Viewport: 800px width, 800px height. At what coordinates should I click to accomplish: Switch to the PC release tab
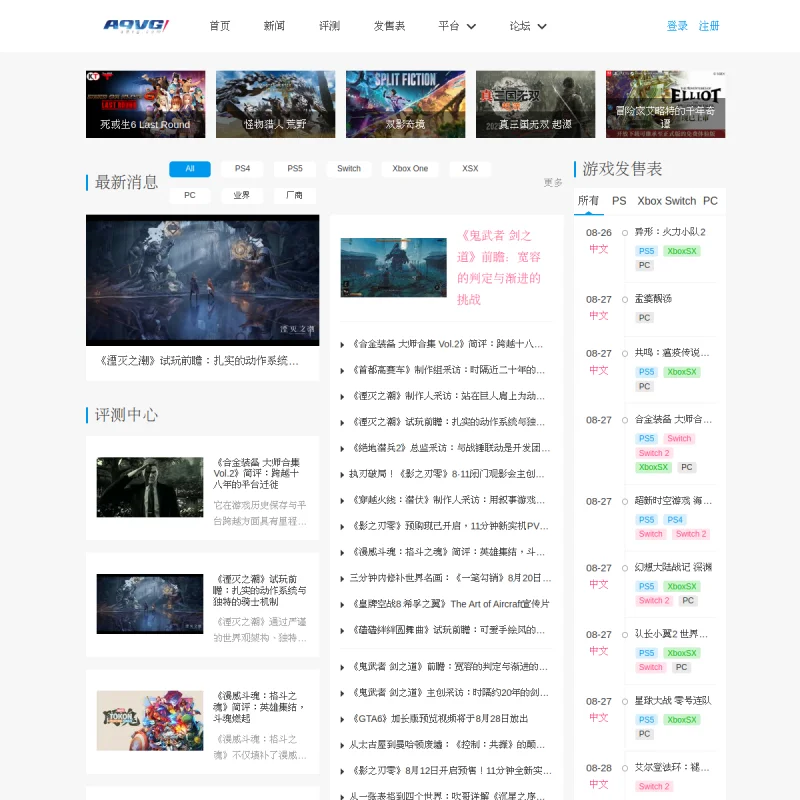coord(710,201)
